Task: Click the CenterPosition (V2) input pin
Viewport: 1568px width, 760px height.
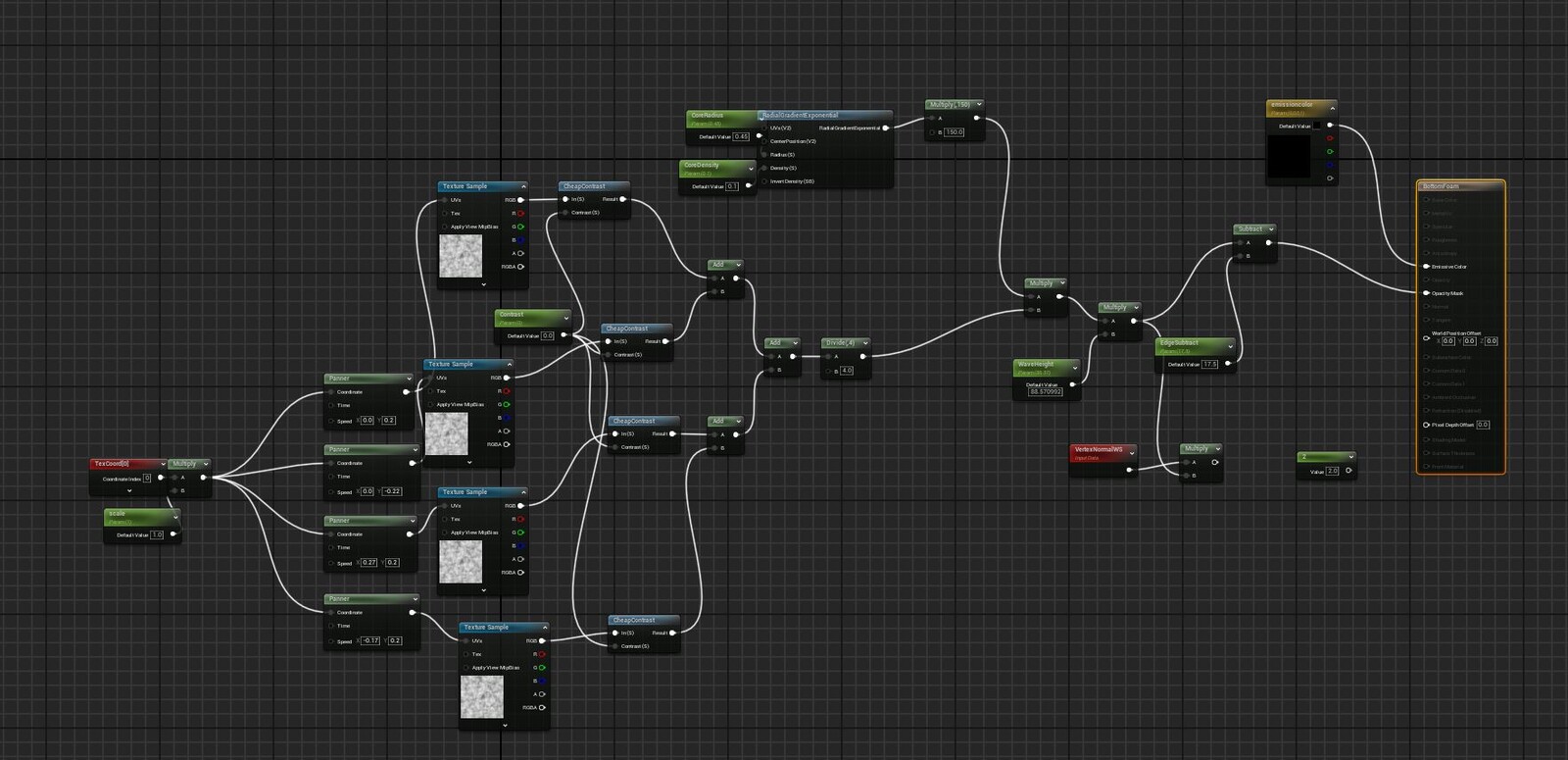Action: 763,141
